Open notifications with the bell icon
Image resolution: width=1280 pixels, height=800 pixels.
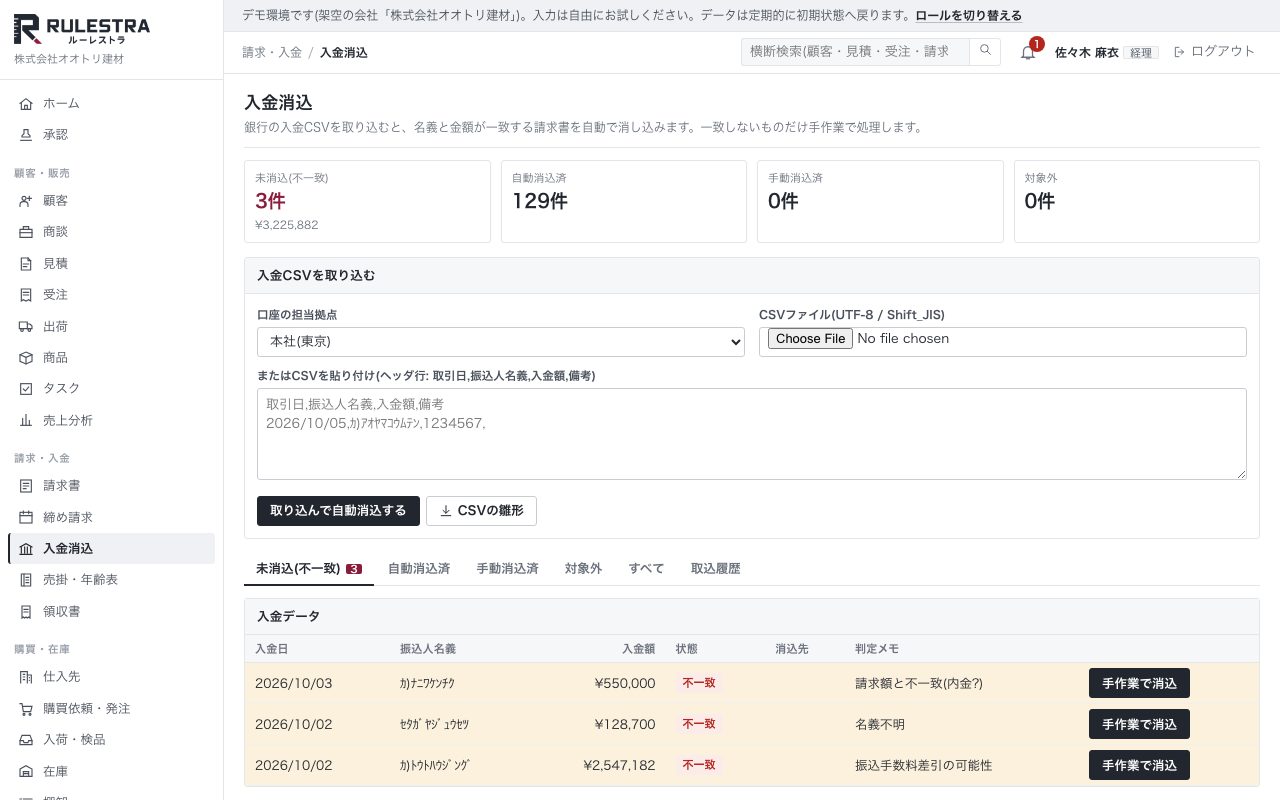point(1028,52)
